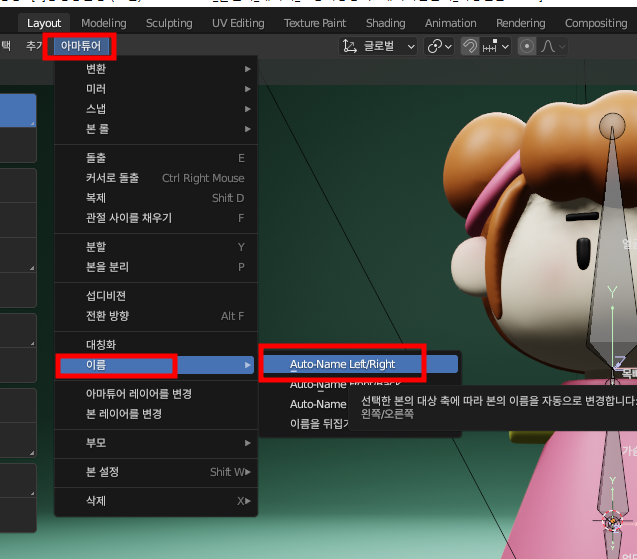Select 전환 방향 menu entry
The height and width of the screenshot is (559, 637).
tap(156, 316)
